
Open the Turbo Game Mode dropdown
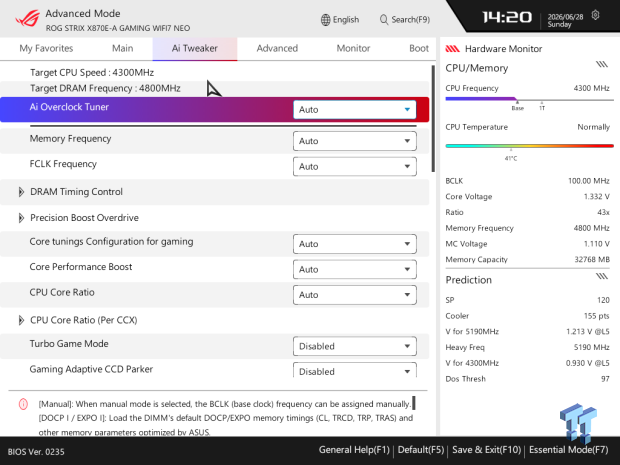pyautogui.click(x=355, y=346)
